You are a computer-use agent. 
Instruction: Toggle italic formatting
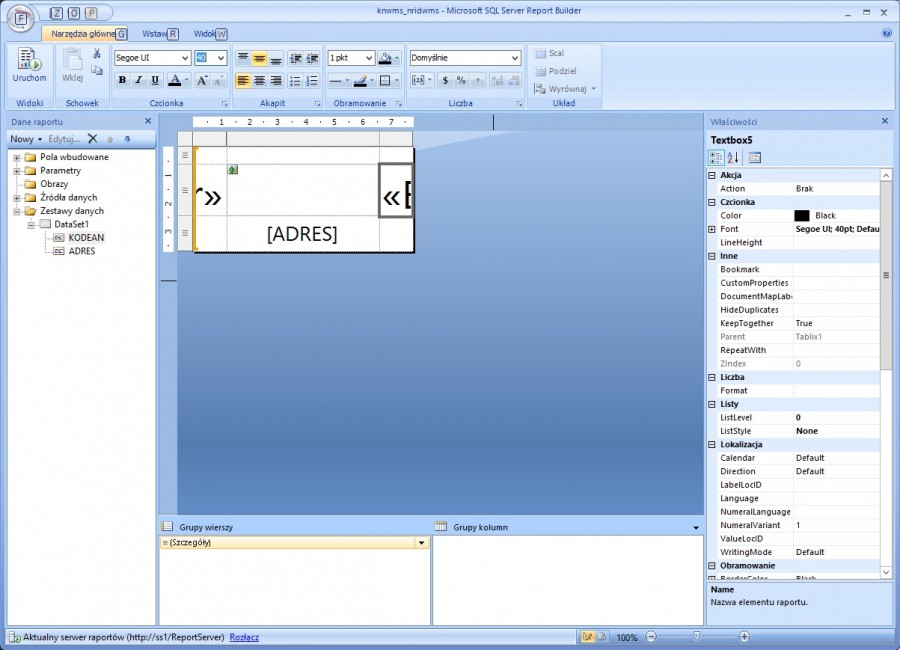point(138,80)
